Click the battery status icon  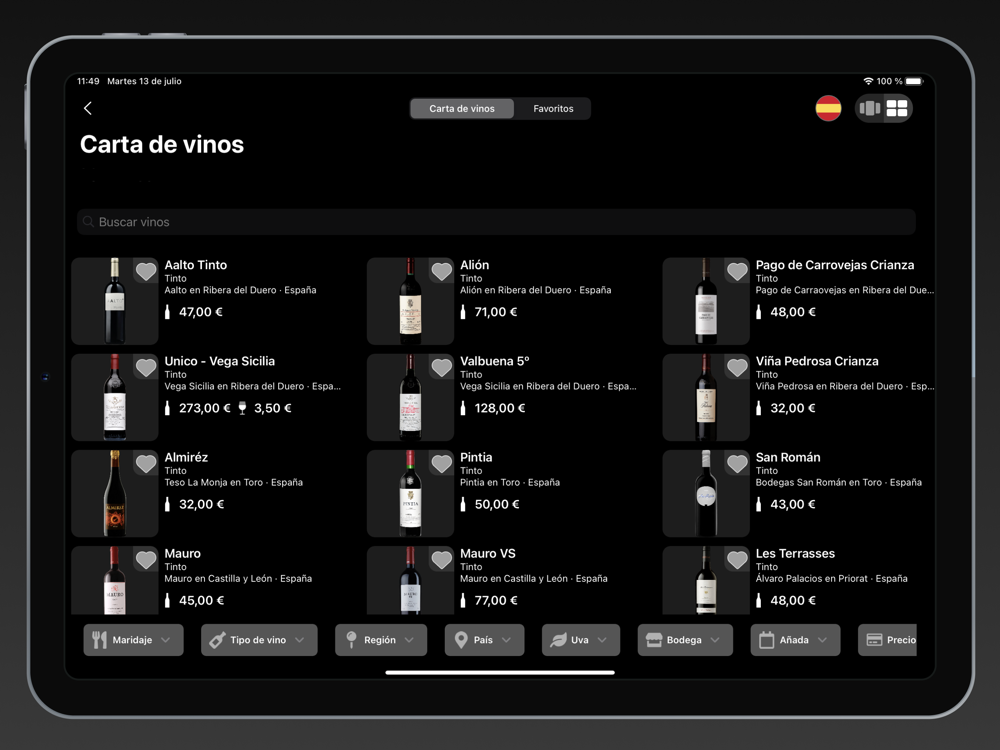[x=914, y=81]
